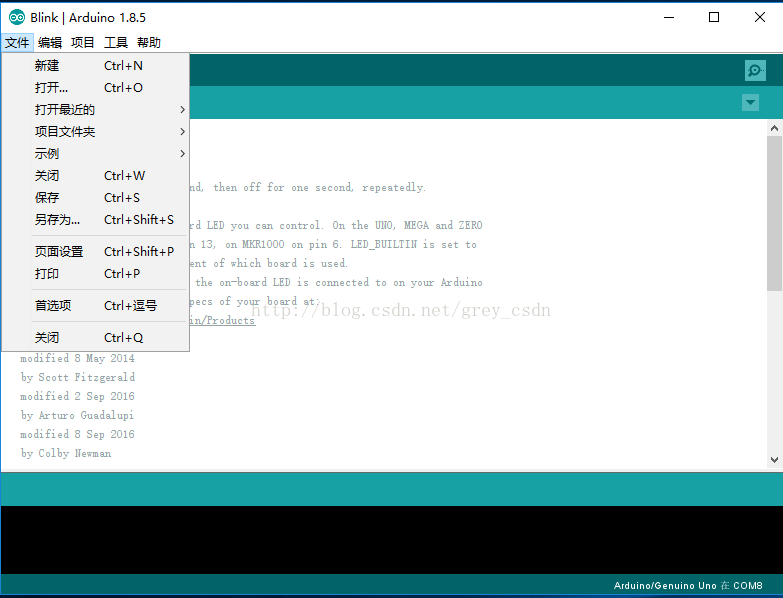Maximize the Arduino window
The image size is (783, 598).
[714, 17]
